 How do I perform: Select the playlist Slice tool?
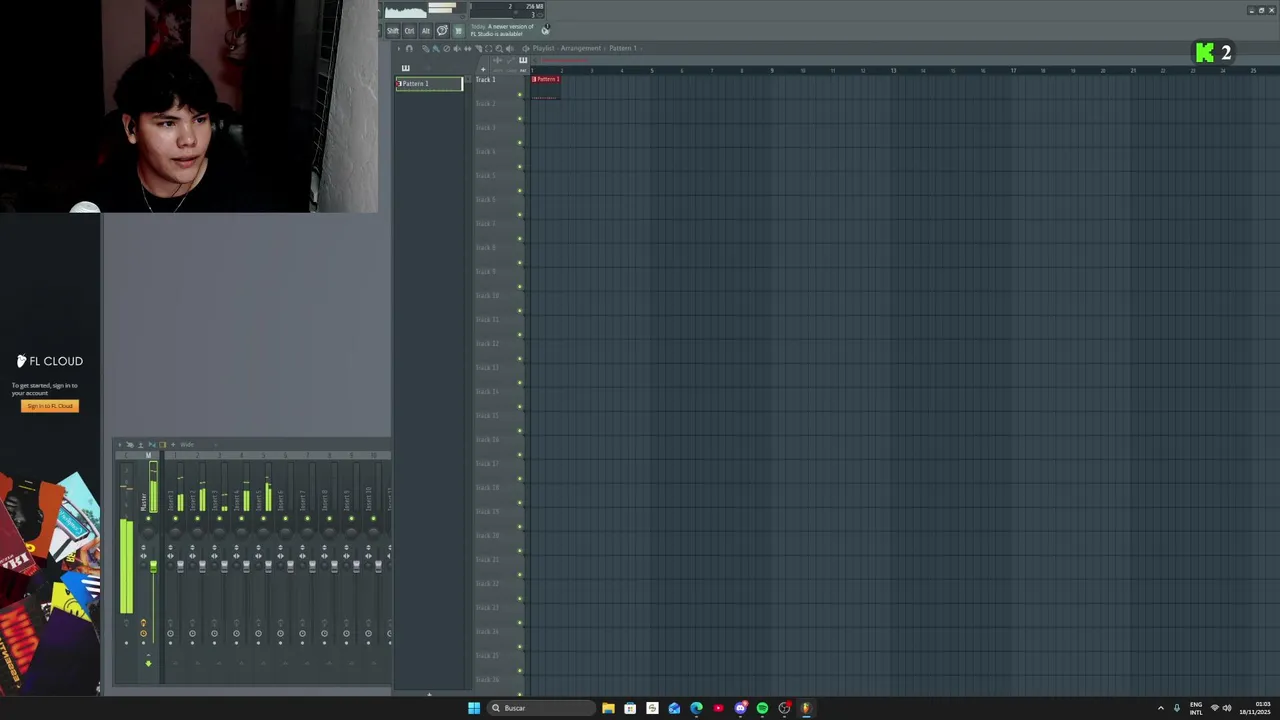[478, 48]
